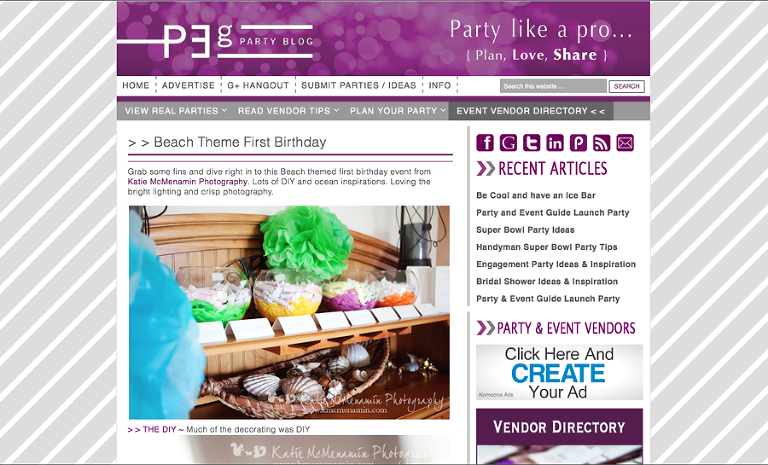Image resolution: width=768 pixels, height=465 pixels.
Task: Subscribe via the RSS feed icon
Action: tap(601, 143)
